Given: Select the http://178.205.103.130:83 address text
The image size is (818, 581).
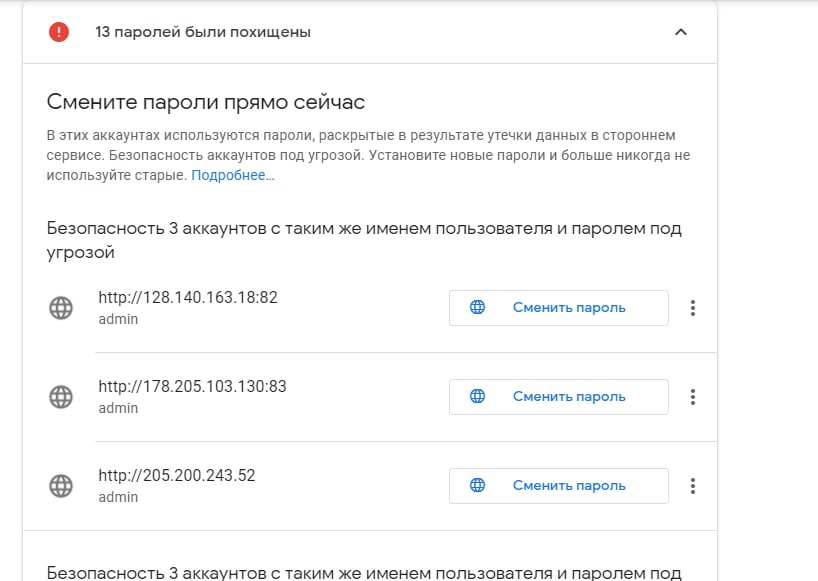Looking at the screenshot, I should [x=193, y=386].
